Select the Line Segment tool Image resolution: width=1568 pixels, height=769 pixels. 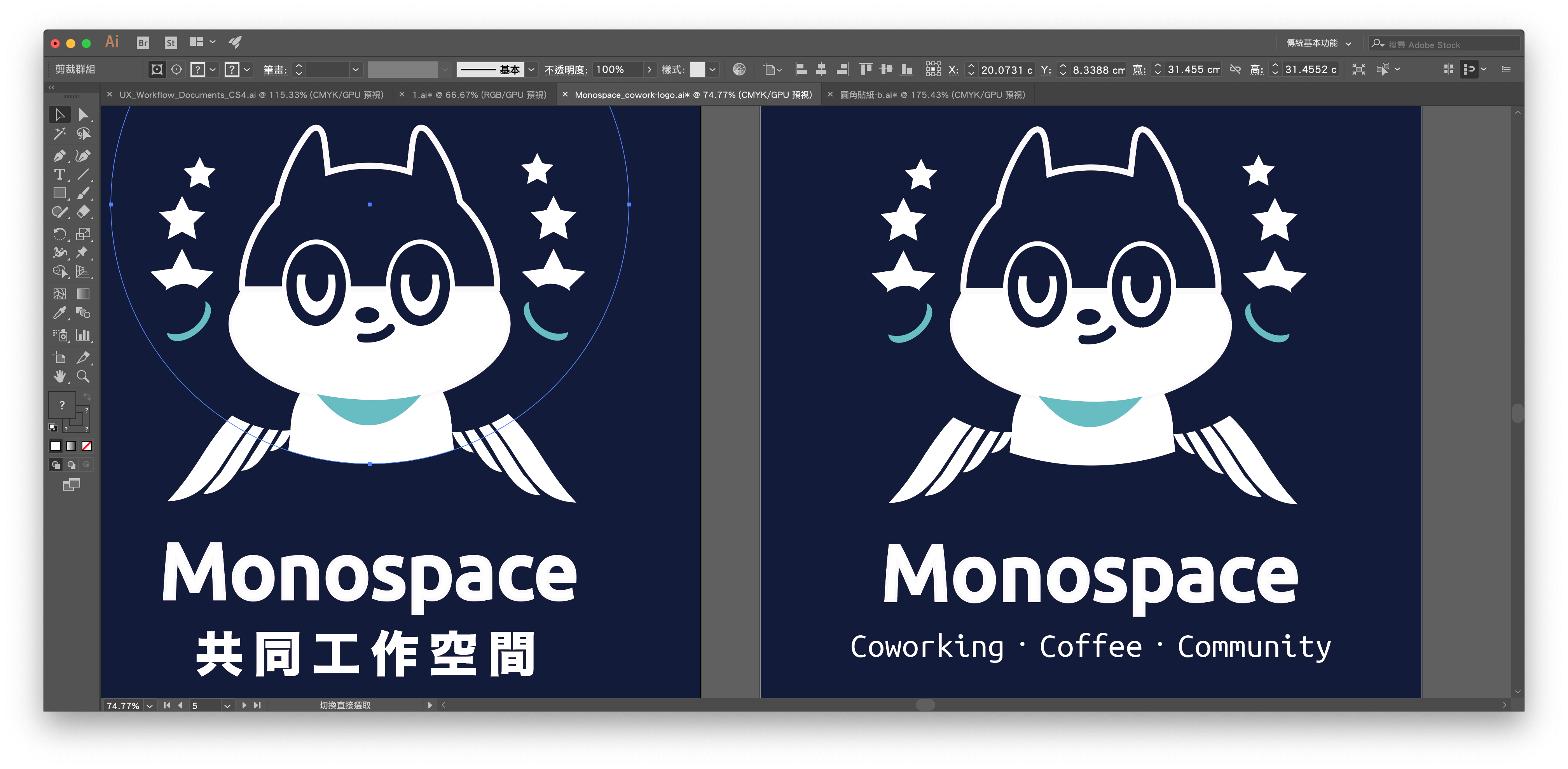click(x=84, y=175)
